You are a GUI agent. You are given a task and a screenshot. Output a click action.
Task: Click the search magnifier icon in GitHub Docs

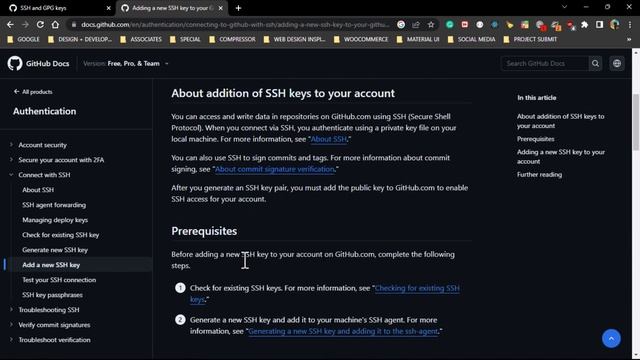tap(596, 64)
